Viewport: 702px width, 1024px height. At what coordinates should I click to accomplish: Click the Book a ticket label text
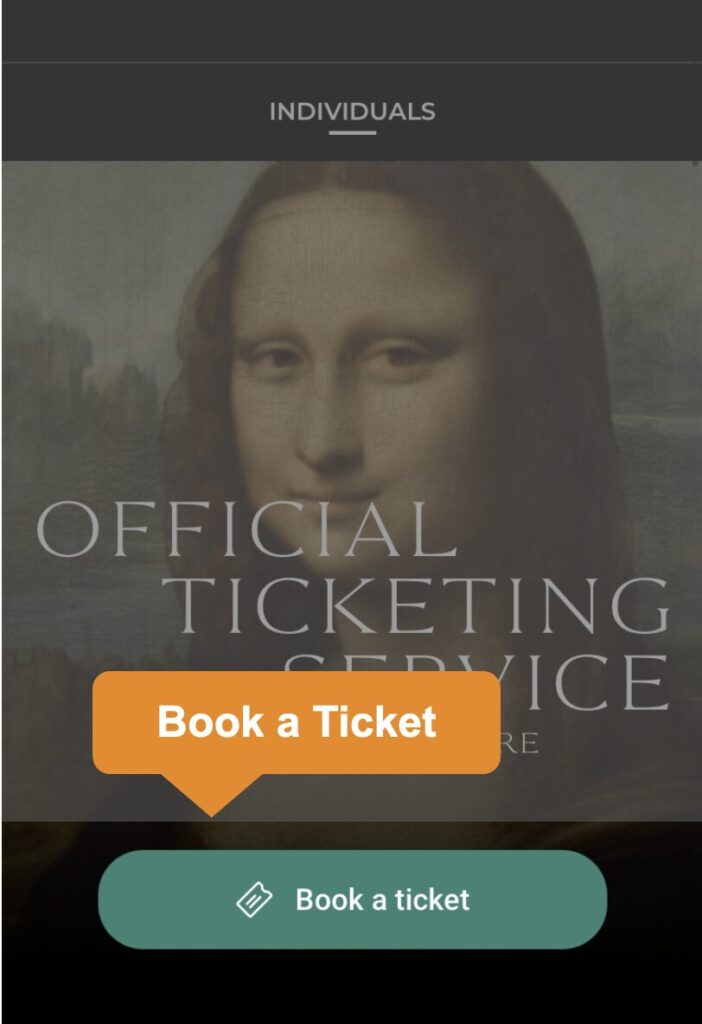tap(383, 900)
